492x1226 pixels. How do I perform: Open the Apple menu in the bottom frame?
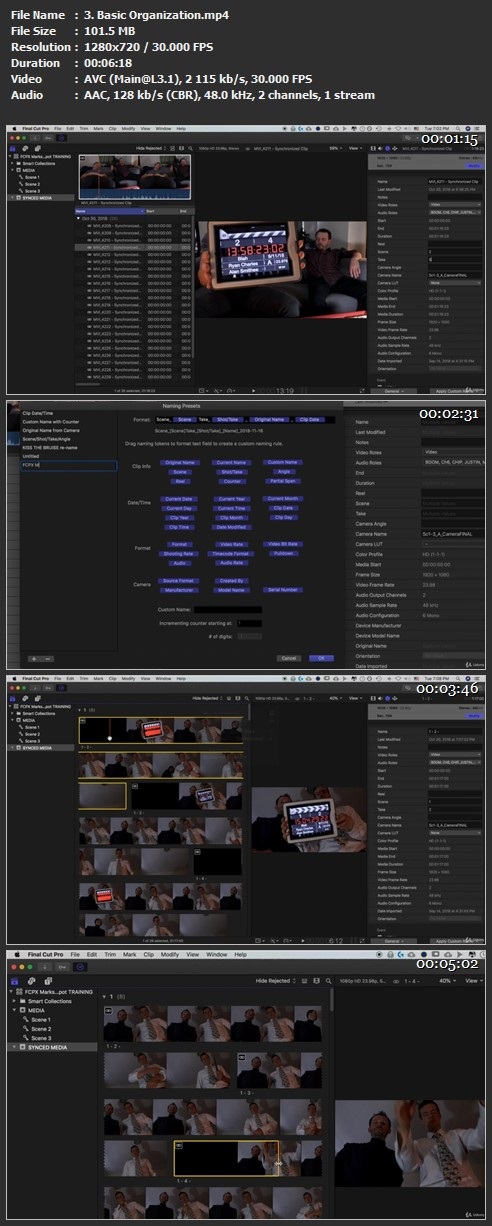tap(17, 955)
